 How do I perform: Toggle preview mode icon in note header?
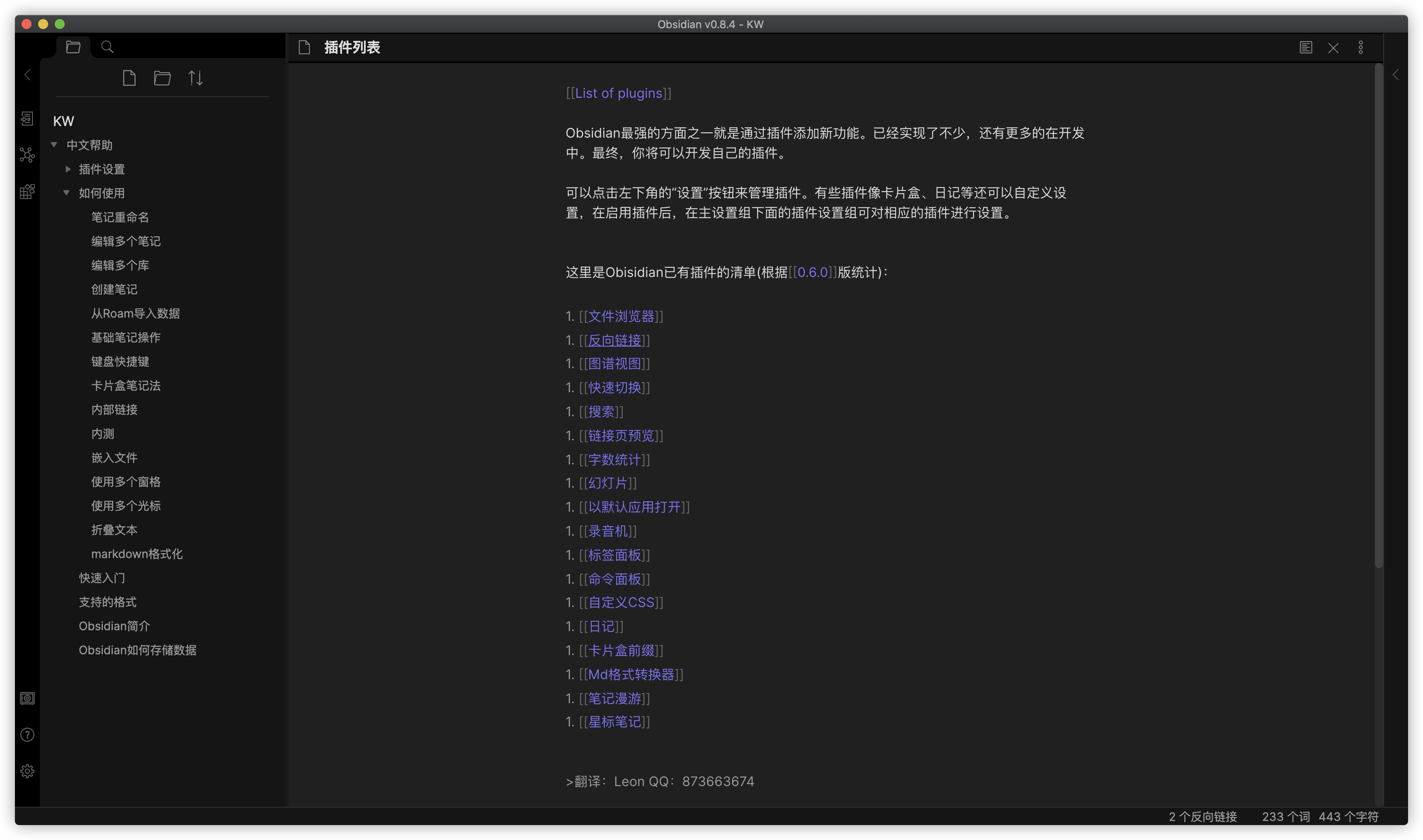pos(1305,48)
